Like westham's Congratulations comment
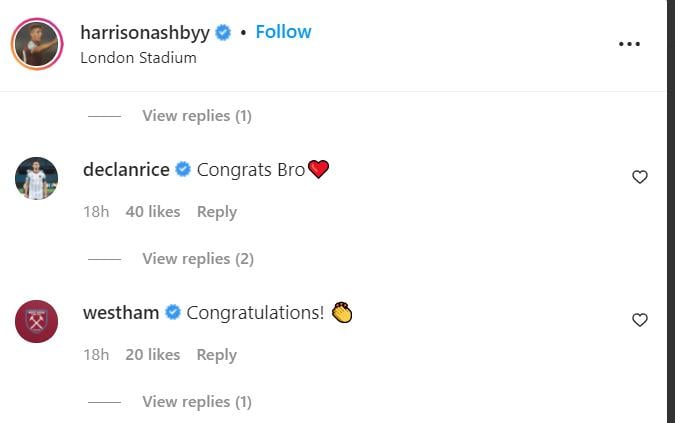Viewport: 675px width, 423px height. click(640, 320)
